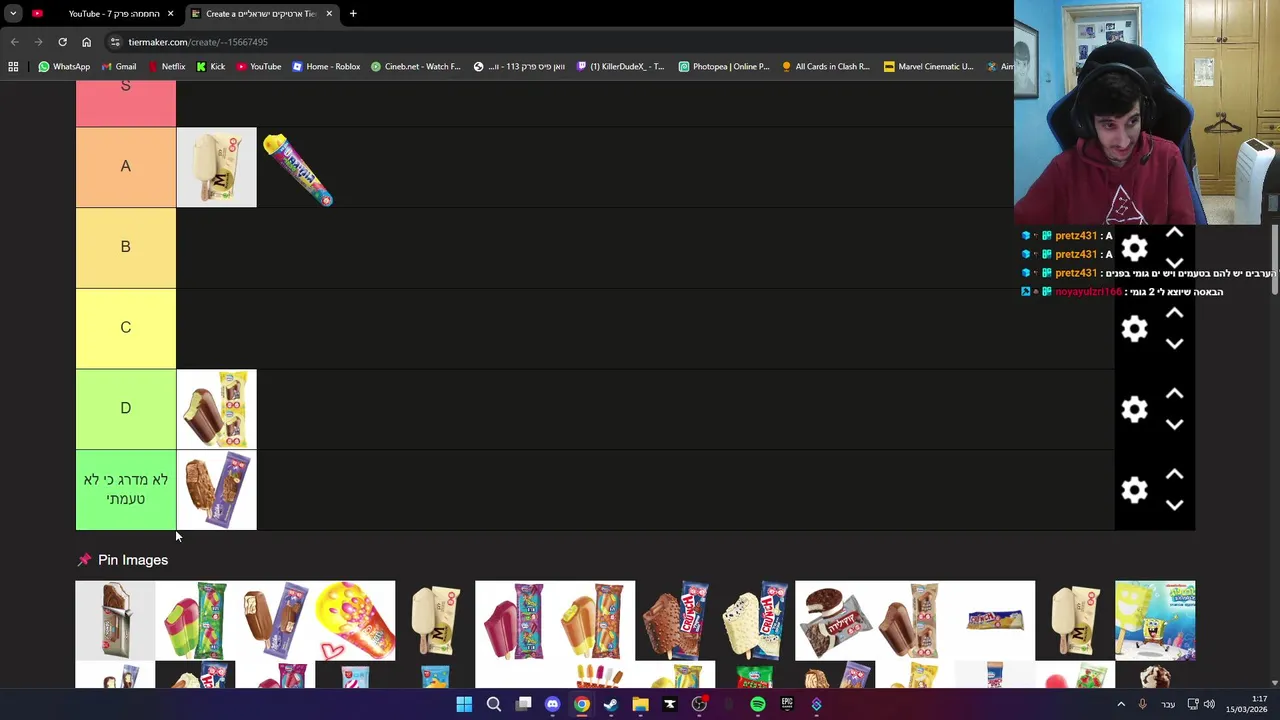Viewport: 1280px width, 720px height.
Task: Reload the page
Action: [62, 42]
